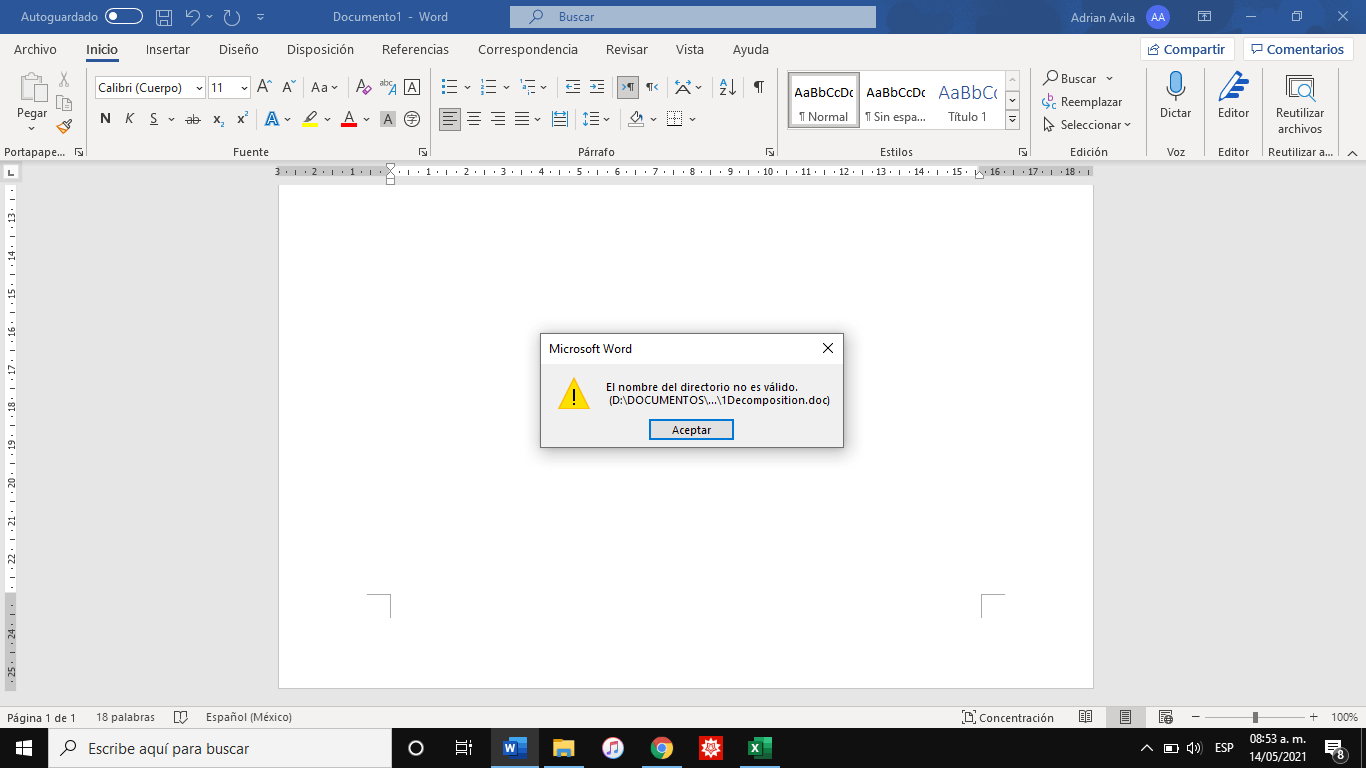Viewport: 1366px width, 768px height.
Task: Apply the red font color swatch
Action: tap(349, 120)
